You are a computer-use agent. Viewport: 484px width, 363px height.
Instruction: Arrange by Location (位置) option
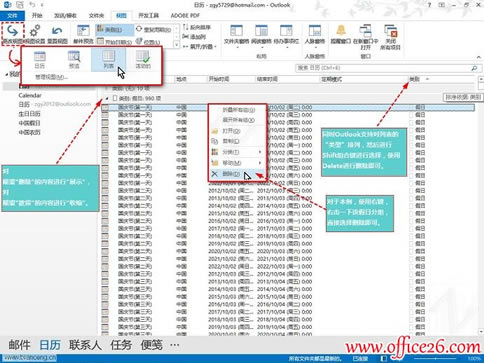pyautogui.click(x=148, y=42)
